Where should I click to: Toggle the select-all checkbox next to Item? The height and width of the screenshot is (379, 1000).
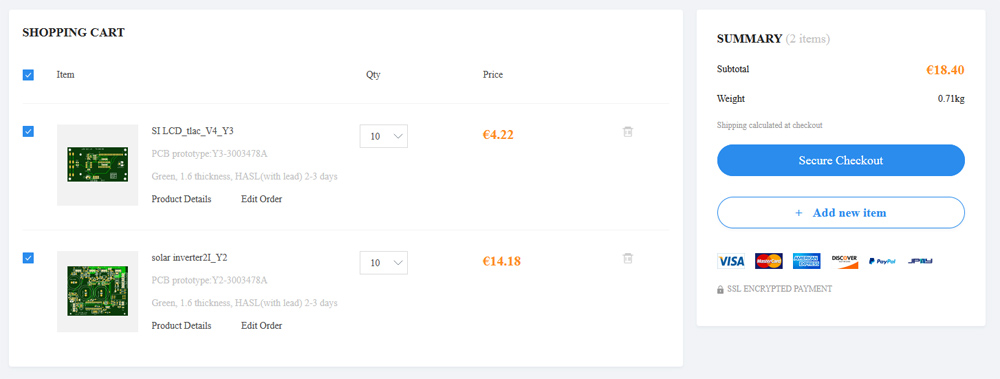click(x=28, y=75)
